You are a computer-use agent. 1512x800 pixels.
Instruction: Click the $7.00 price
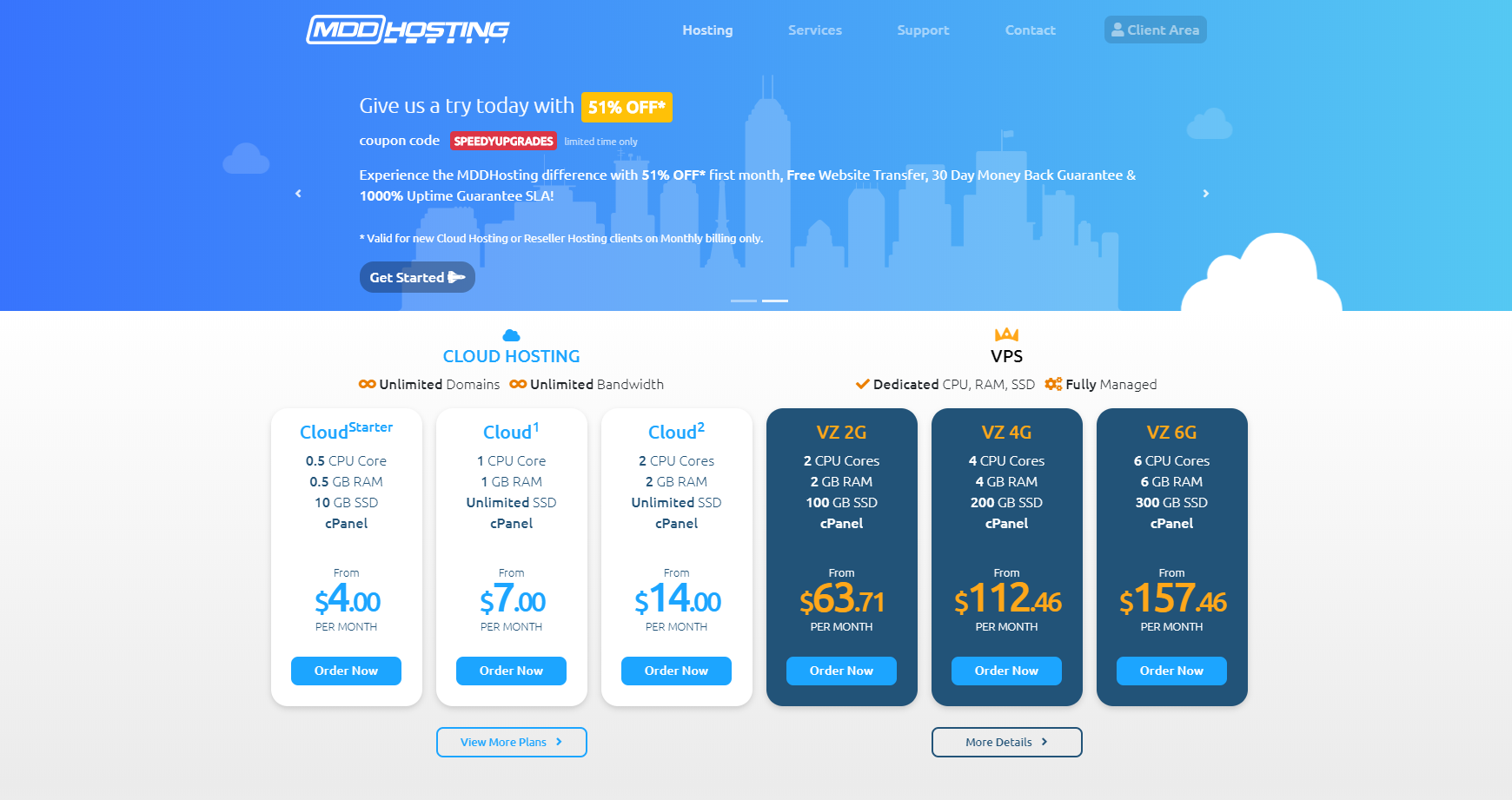click(512, 599)
